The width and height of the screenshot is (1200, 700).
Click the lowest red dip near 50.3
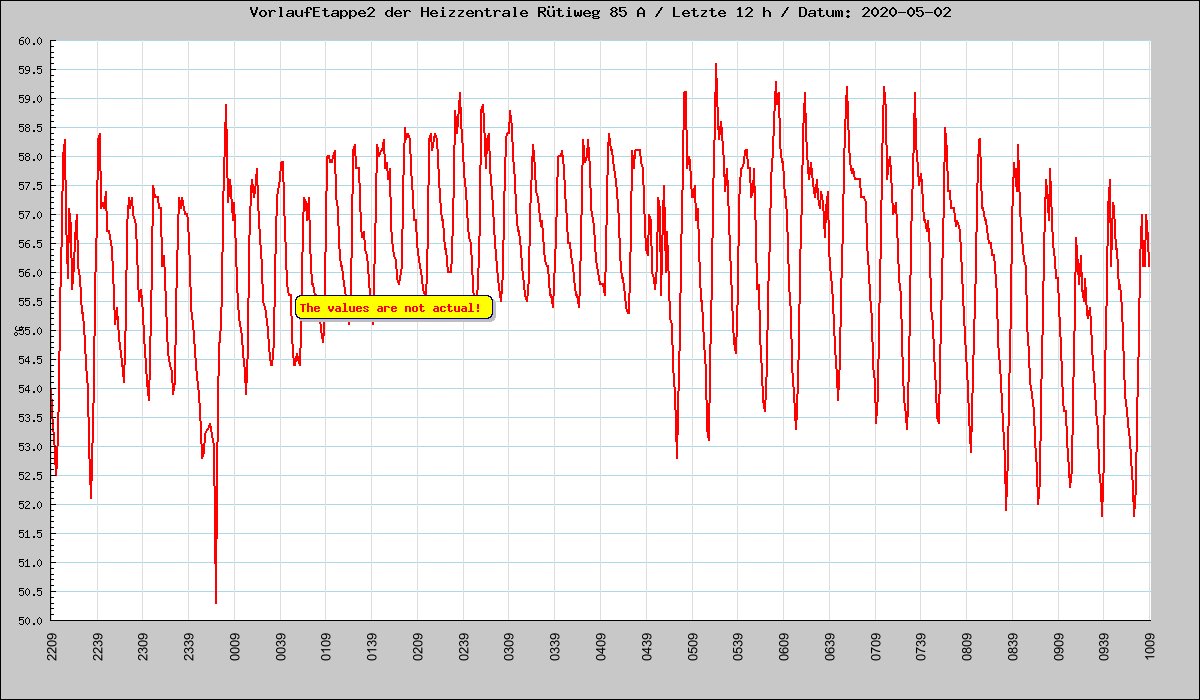point(216,601)
